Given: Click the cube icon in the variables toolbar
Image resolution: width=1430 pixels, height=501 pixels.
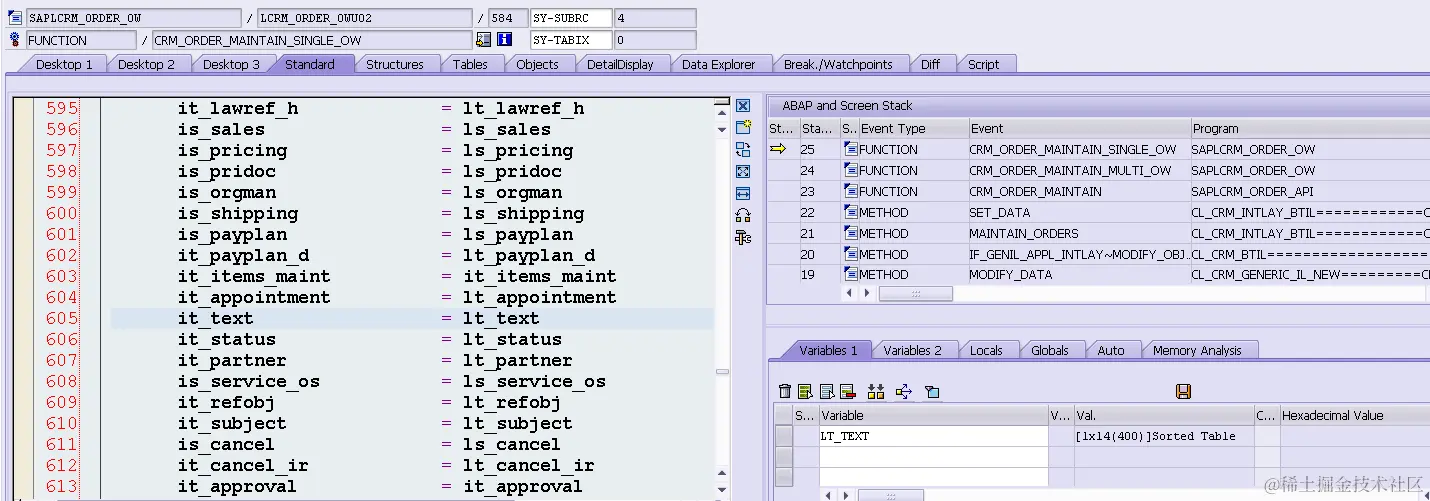Looking at the screenshot, I should (932, 391).
